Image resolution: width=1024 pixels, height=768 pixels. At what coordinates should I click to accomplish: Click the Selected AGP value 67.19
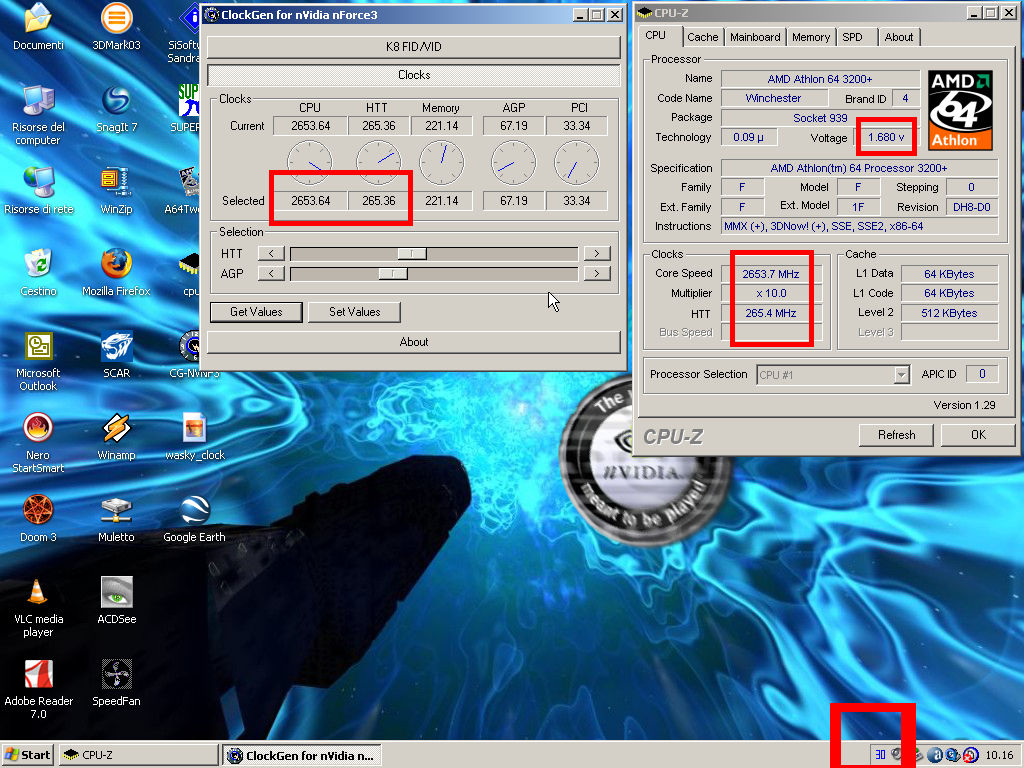point(513,201)
